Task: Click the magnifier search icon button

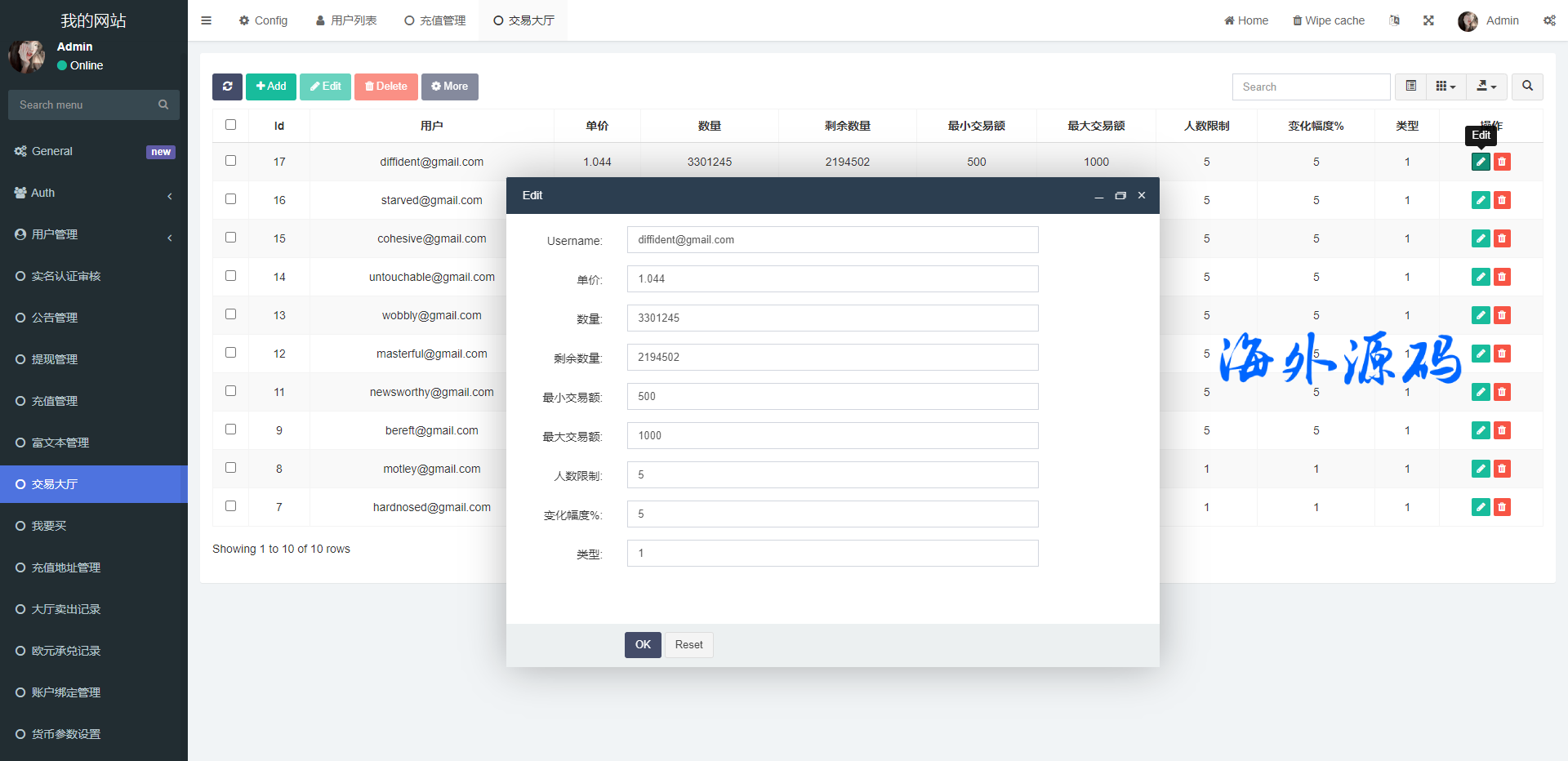Action: coord(1527,87)
